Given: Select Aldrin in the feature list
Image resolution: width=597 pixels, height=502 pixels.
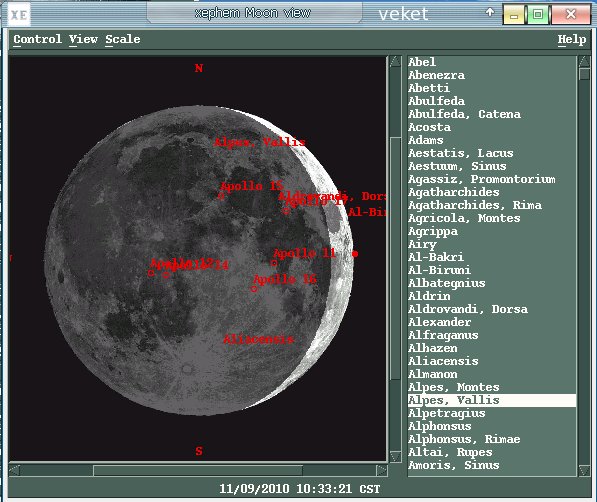Looking at the screenshot, I should coord(492,296).
